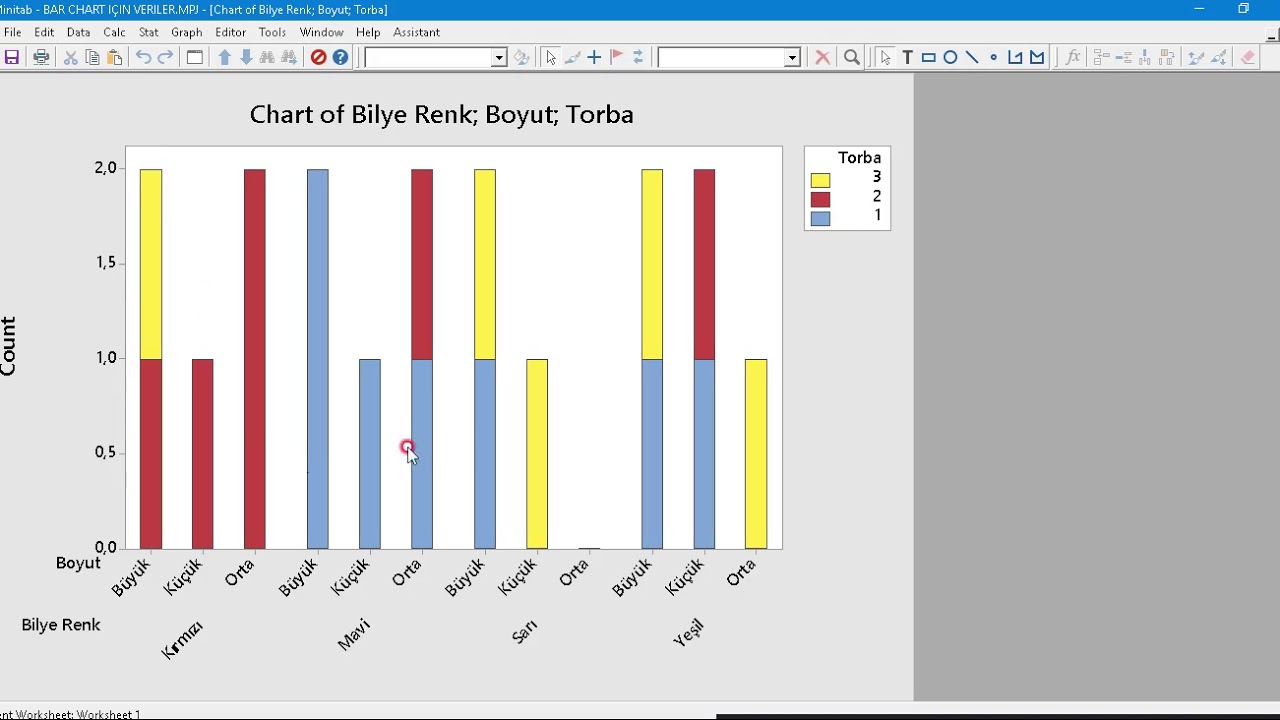Open the Editor menu
The height and width of the screenshot is (720, 1280).
point(231,32)
